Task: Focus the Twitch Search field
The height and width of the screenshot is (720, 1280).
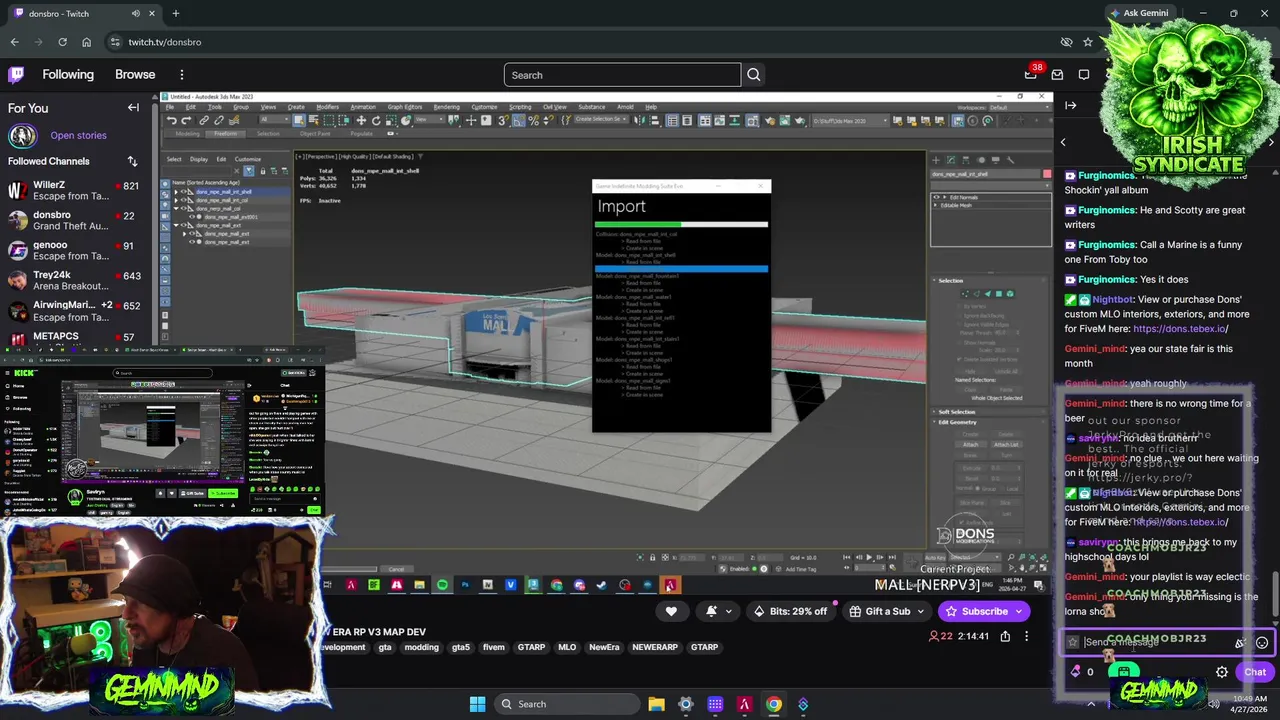Action: pos(622,75)
